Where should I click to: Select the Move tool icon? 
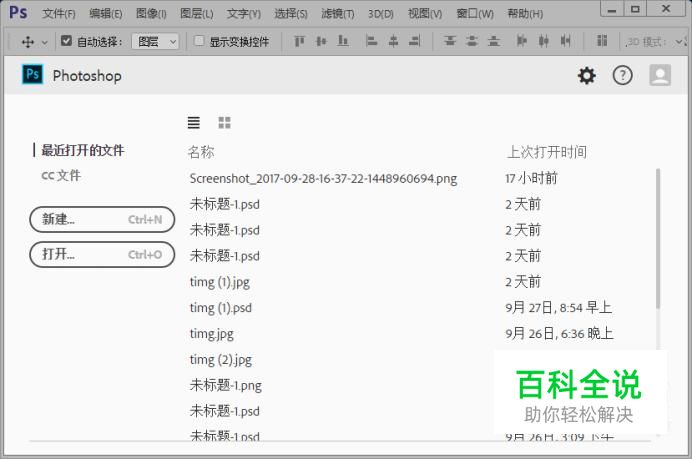[x=28, y=42]
